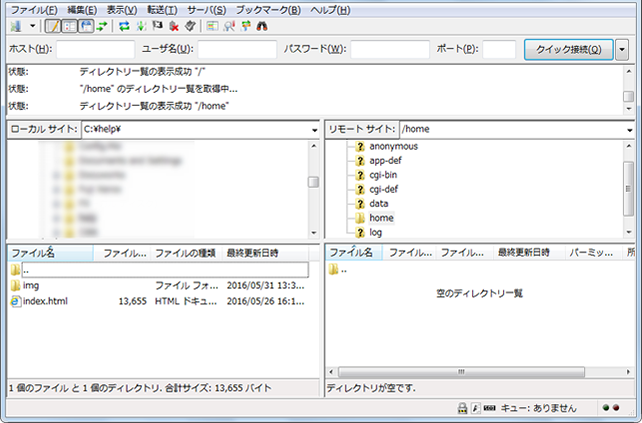This screenshot has height=423, width=642.
Task: Click the colored-lines list toolbar icon
Action: 212,27
